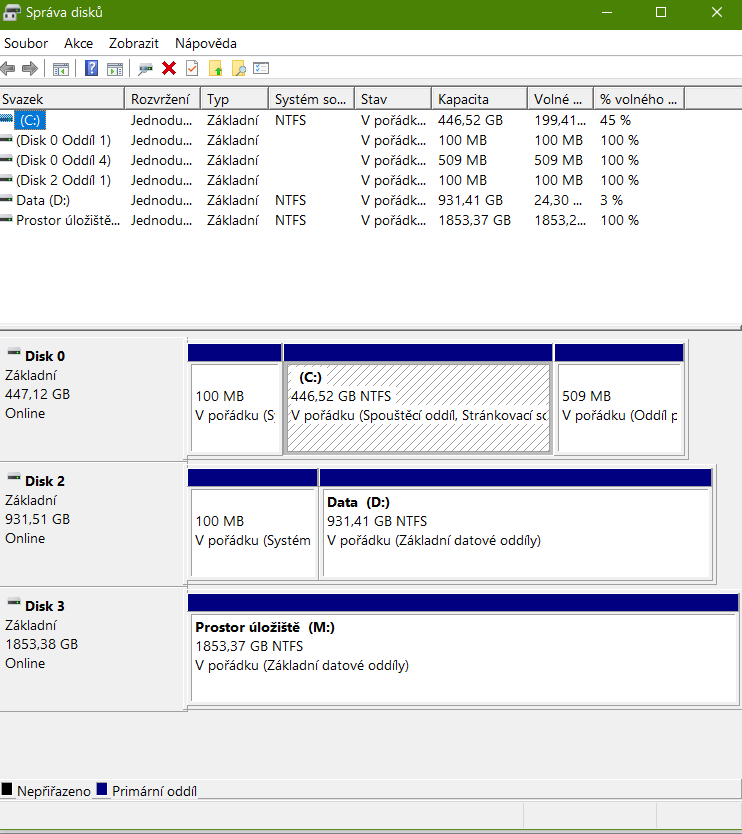Sort the list by the Kapacita column header

[478, 99]
